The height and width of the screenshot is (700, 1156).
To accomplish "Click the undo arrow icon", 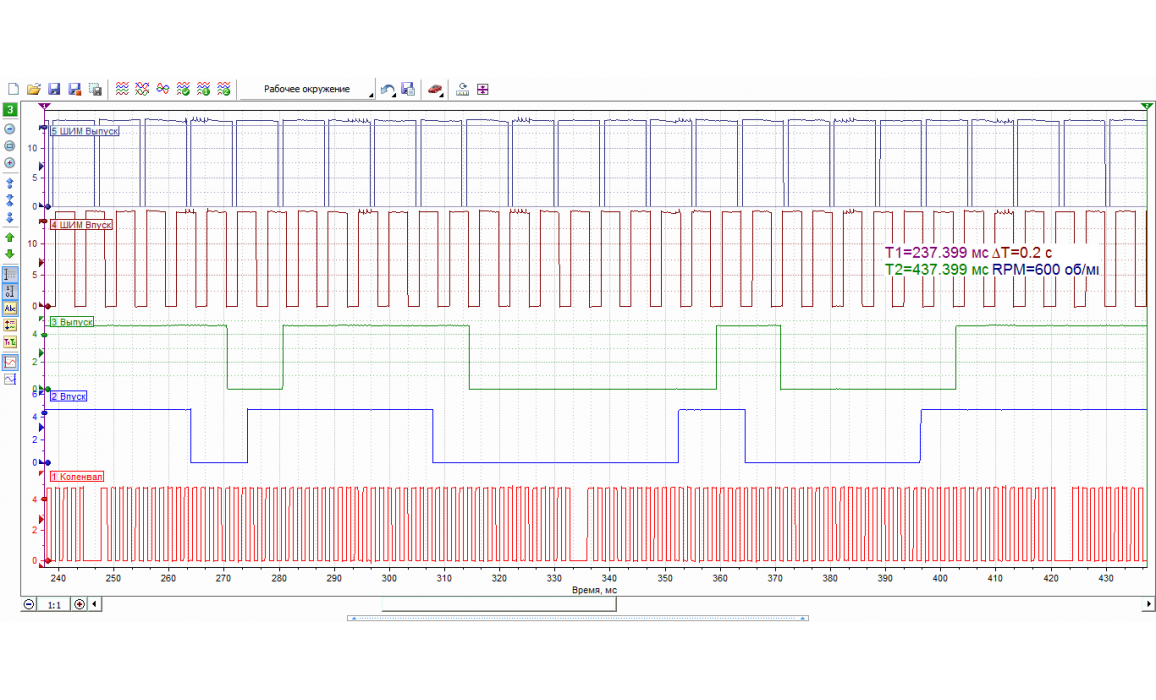I will (387, 89).
